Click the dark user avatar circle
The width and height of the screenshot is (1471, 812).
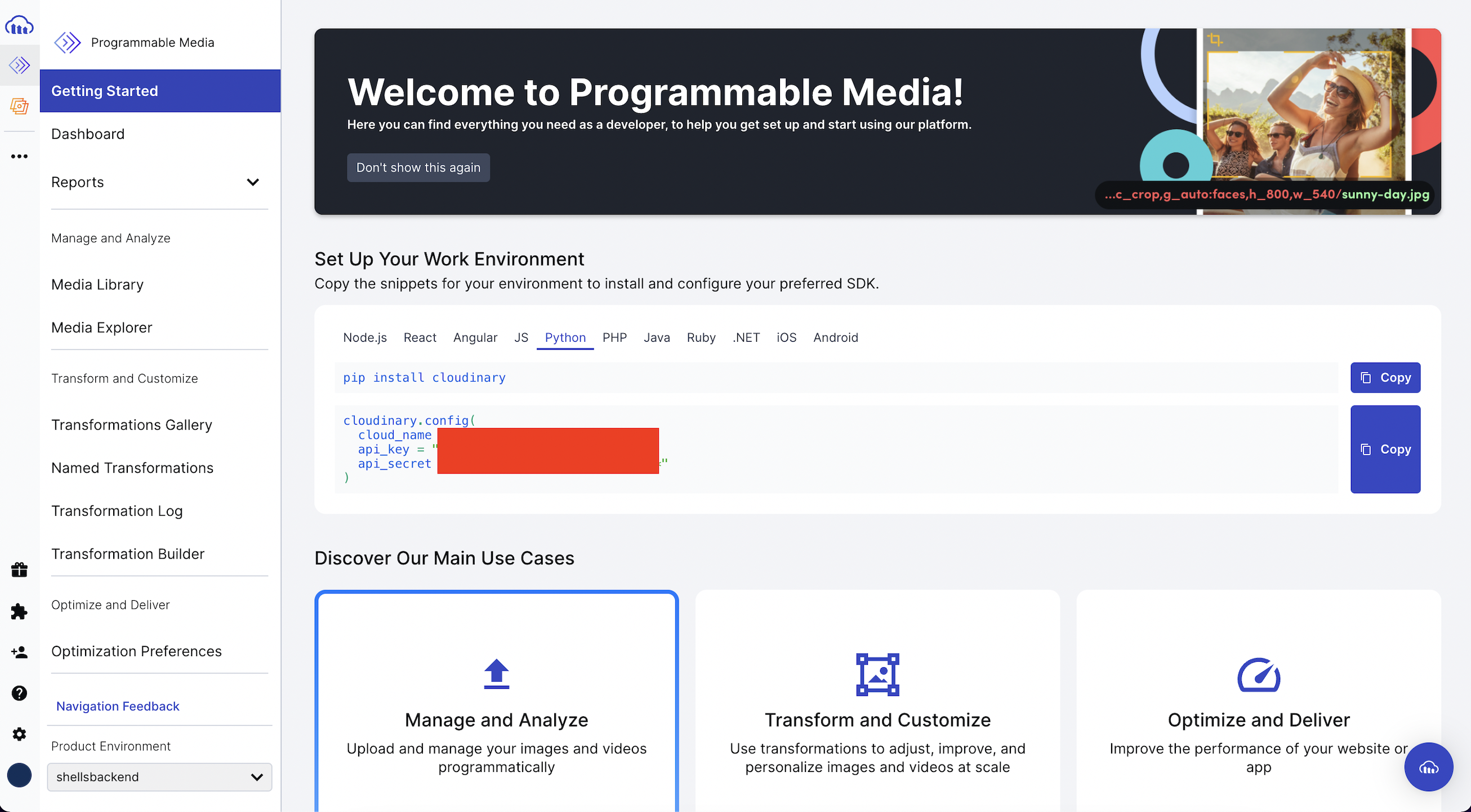click(19, 775)
